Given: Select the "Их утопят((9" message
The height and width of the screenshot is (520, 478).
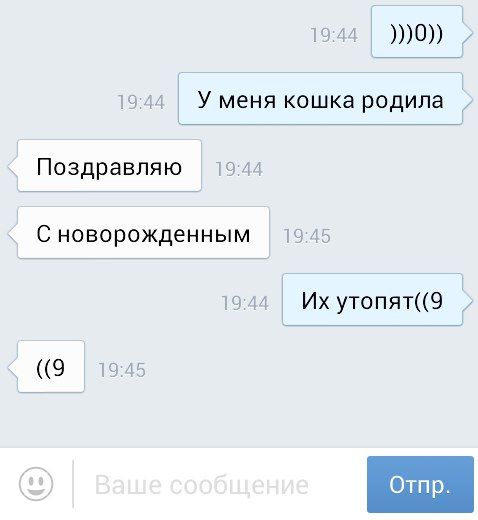Looking at the screenshot, I should (x=372, y=300).
